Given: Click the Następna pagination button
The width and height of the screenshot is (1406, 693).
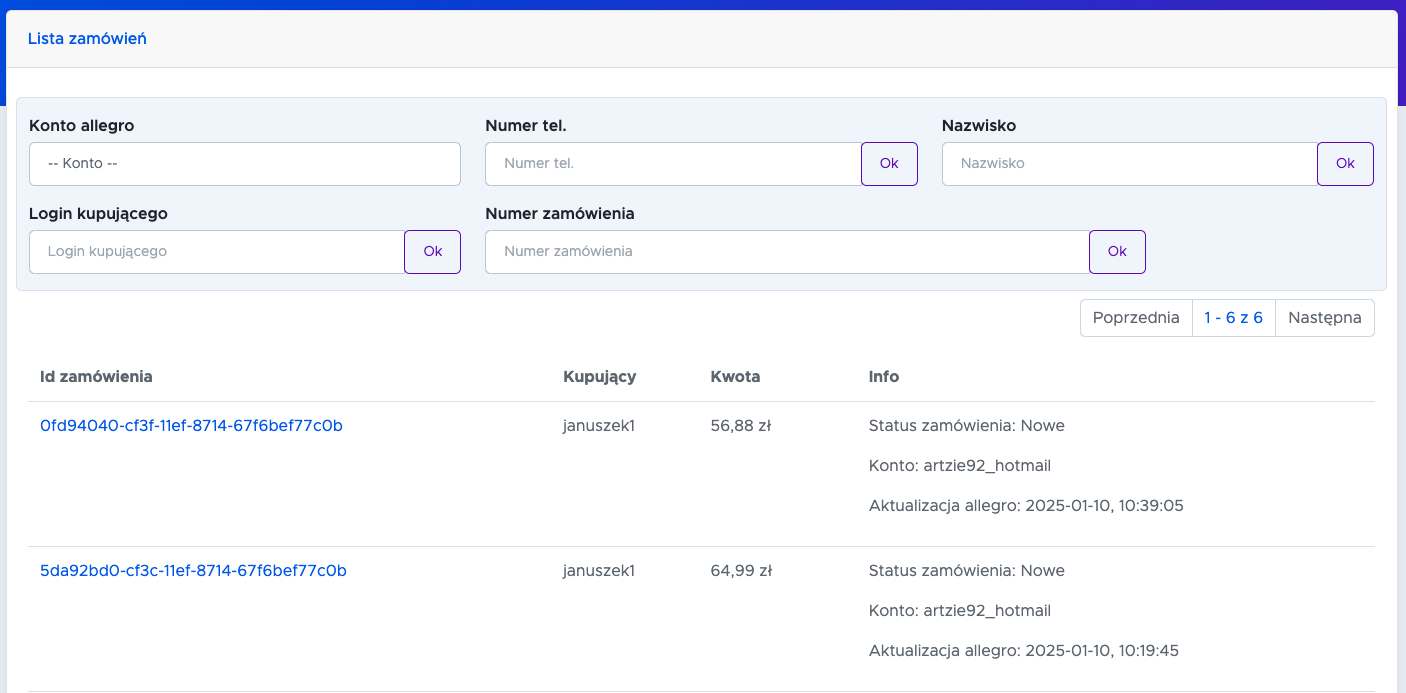Looking at the screenshot, I should 1324,318.
